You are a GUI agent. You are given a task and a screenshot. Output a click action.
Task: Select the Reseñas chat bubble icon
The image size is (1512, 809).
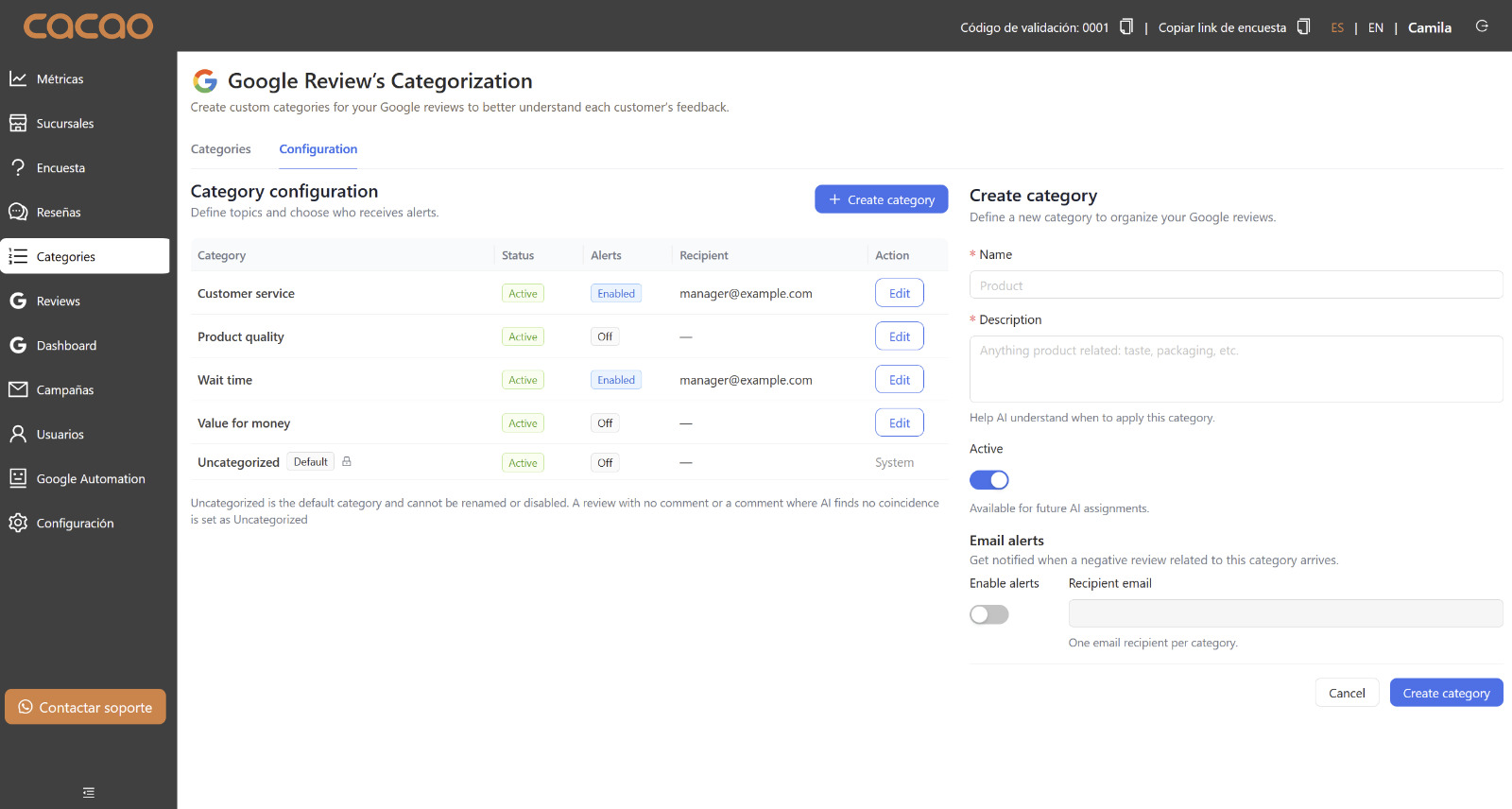[x=18, y=212]
